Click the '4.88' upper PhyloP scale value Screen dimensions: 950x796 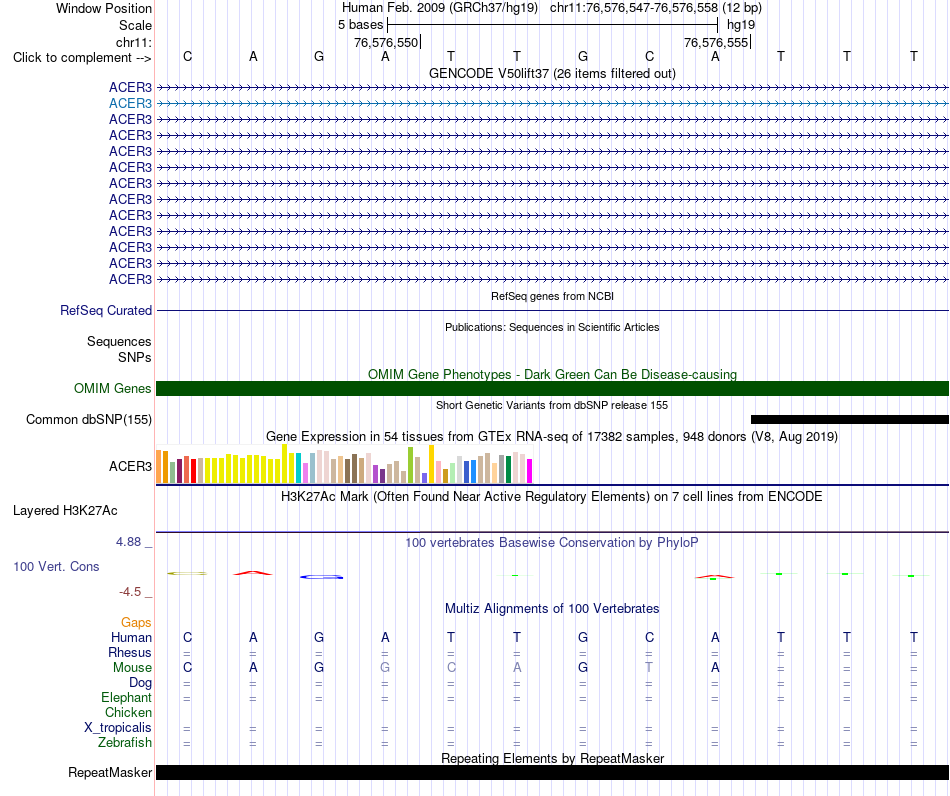tap(128, 542)
